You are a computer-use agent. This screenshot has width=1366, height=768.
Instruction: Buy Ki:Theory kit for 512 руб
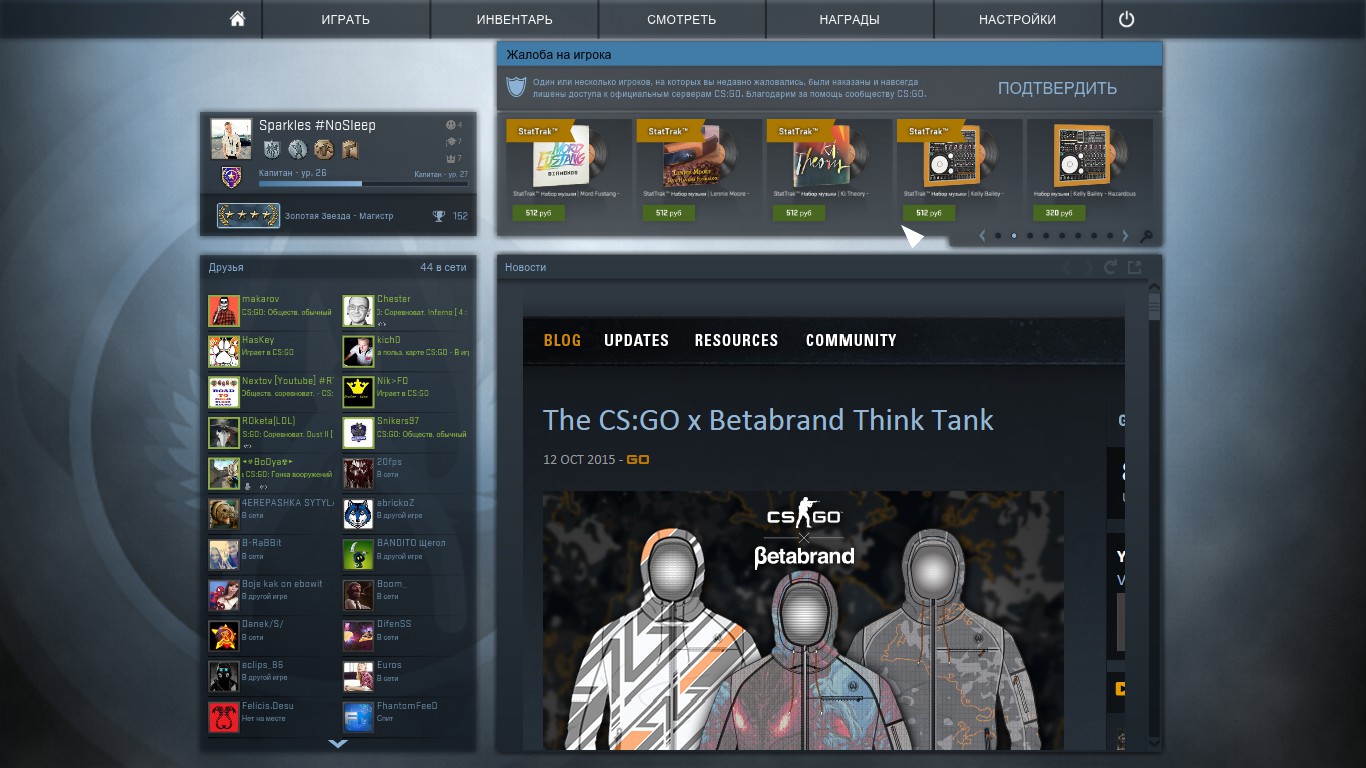pyautogui.click(x=798, y=213)
